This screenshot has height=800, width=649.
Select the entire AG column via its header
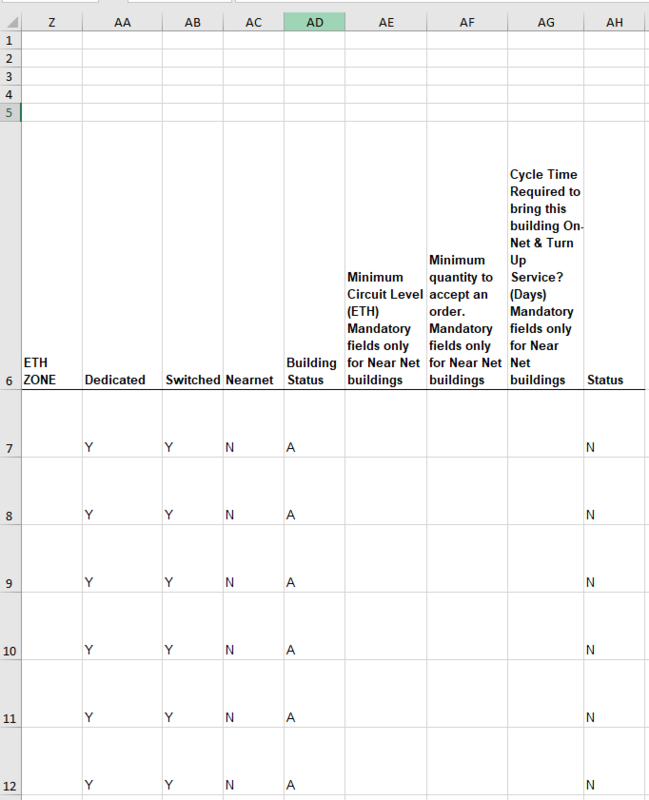click(546, 21)
